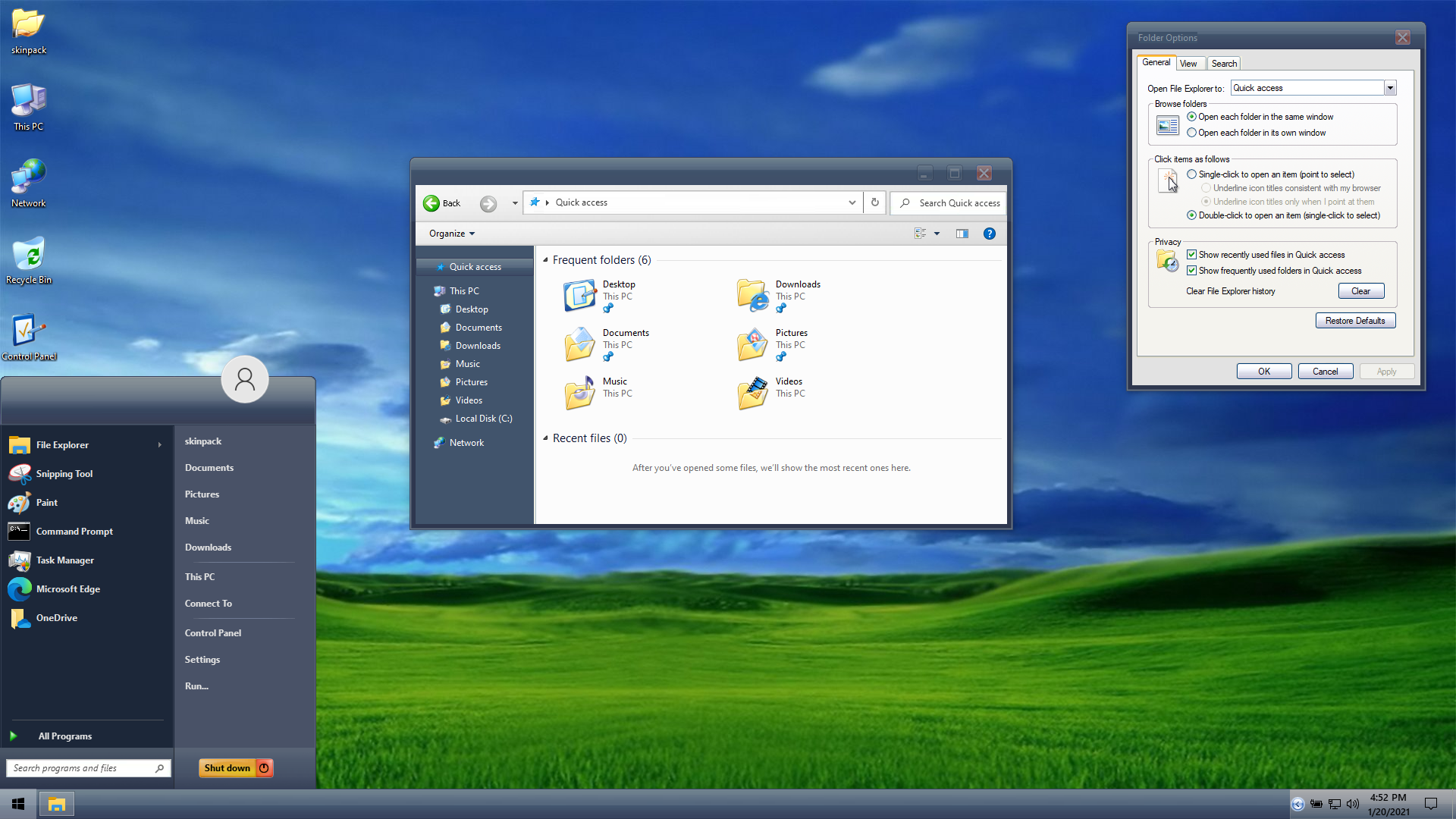Viewport: 1456px width, 819px height.
Task: Select 'Open each folder in its own window'
Action: (1192, 133)
